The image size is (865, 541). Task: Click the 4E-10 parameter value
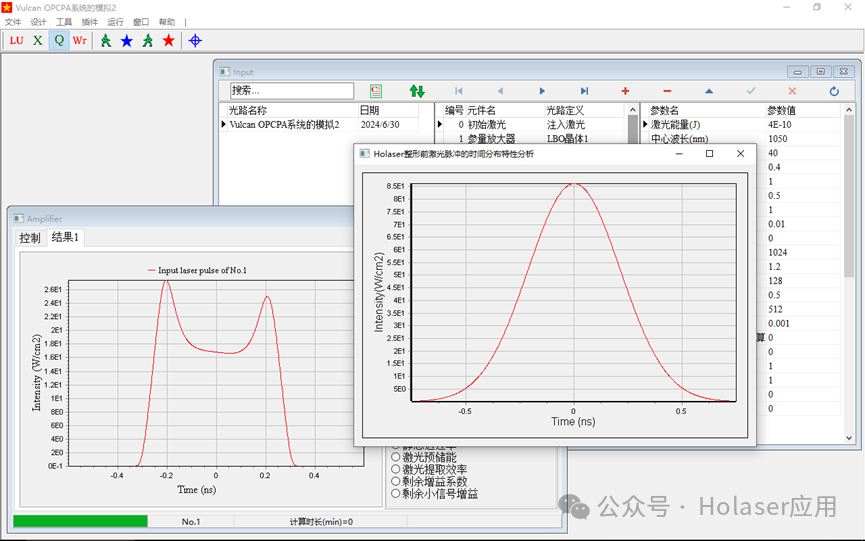pyautogui.click(x=779, y=125)
